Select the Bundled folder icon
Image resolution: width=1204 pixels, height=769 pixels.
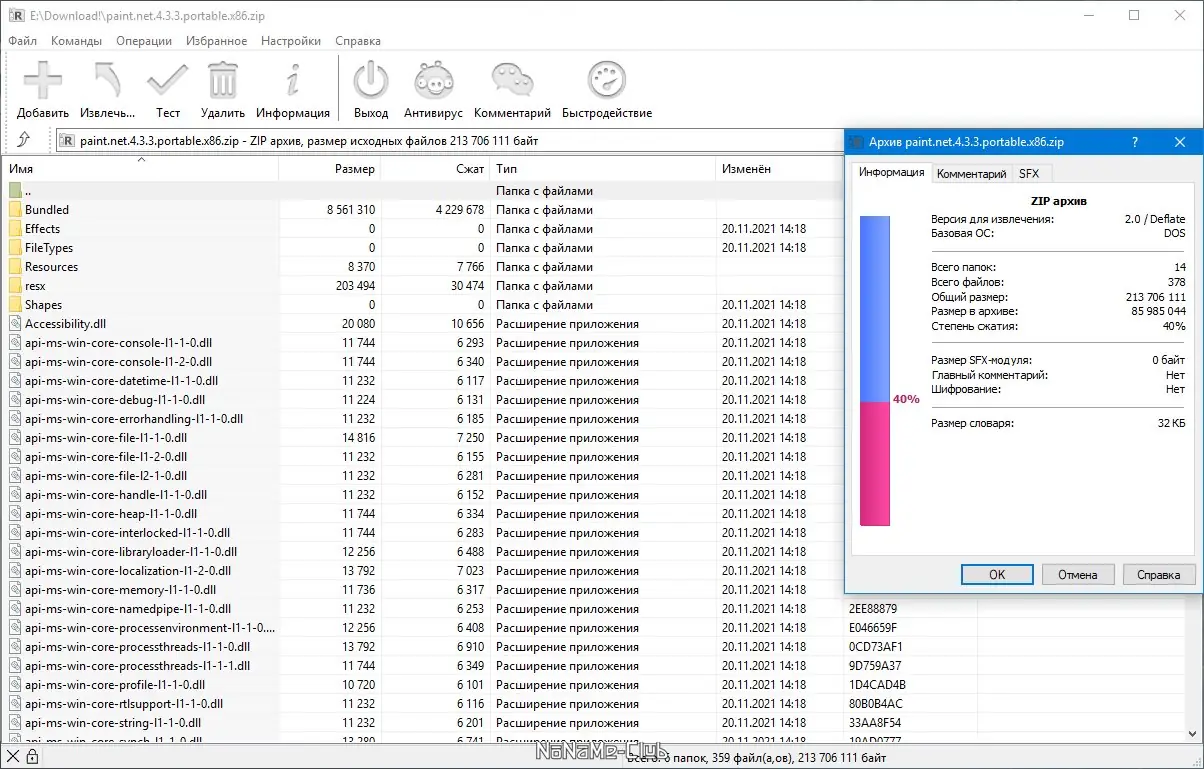coord(15,210)
